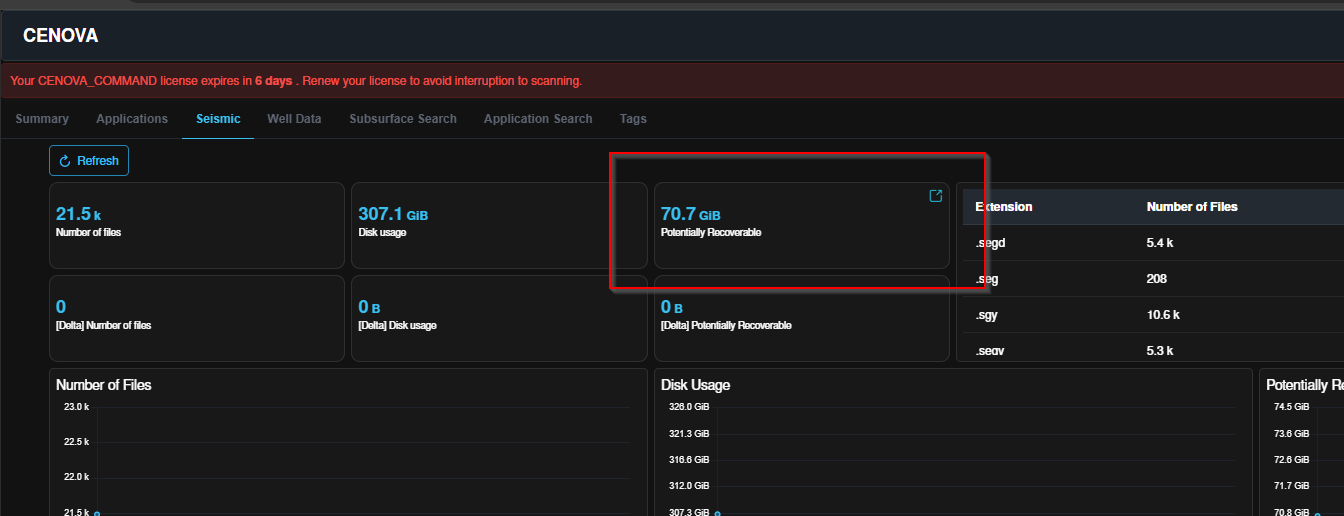Click the 10.6 k files count cell
Viewport: 1344px width, 516px height.
[x=1163, y=315]
